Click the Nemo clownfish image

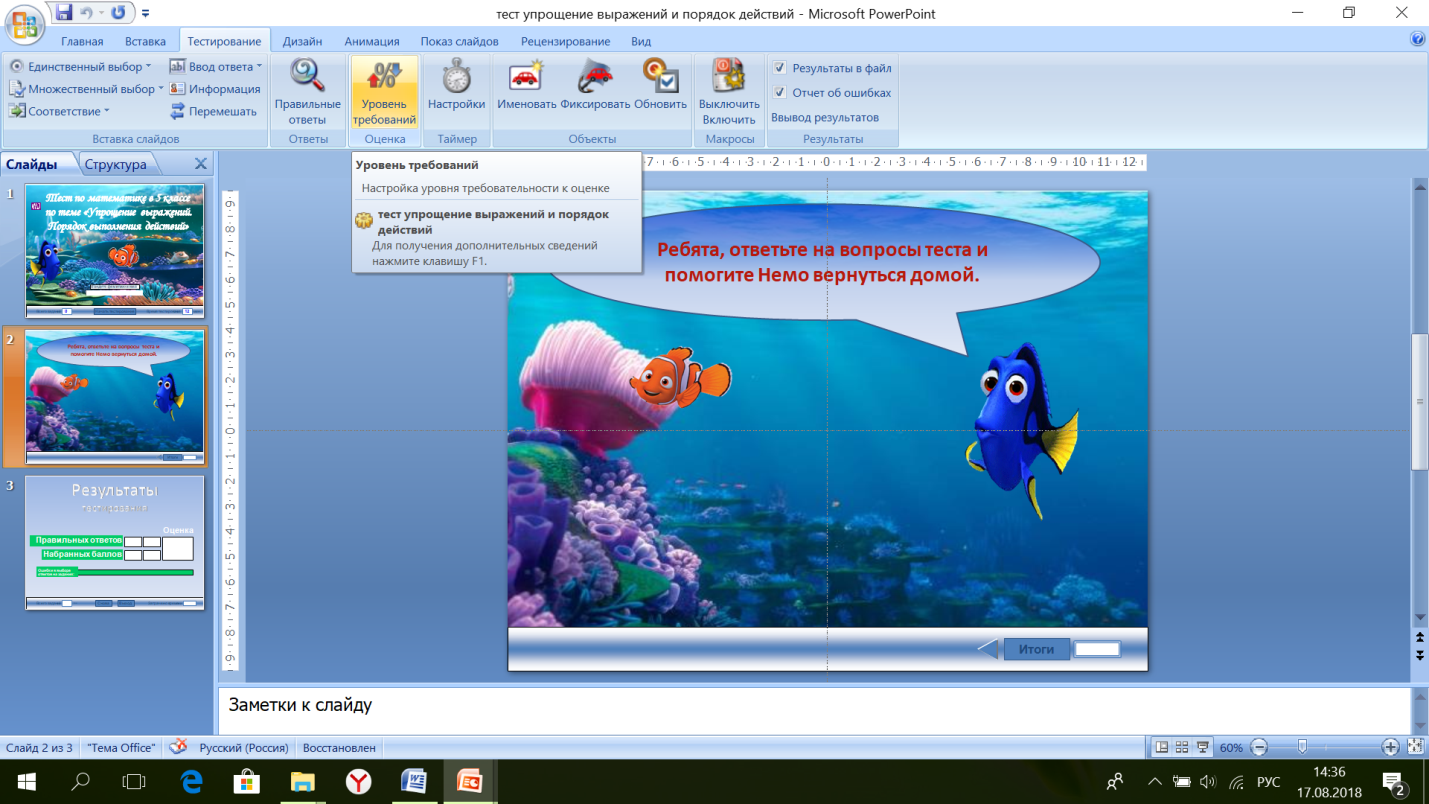tap(680, 376)
